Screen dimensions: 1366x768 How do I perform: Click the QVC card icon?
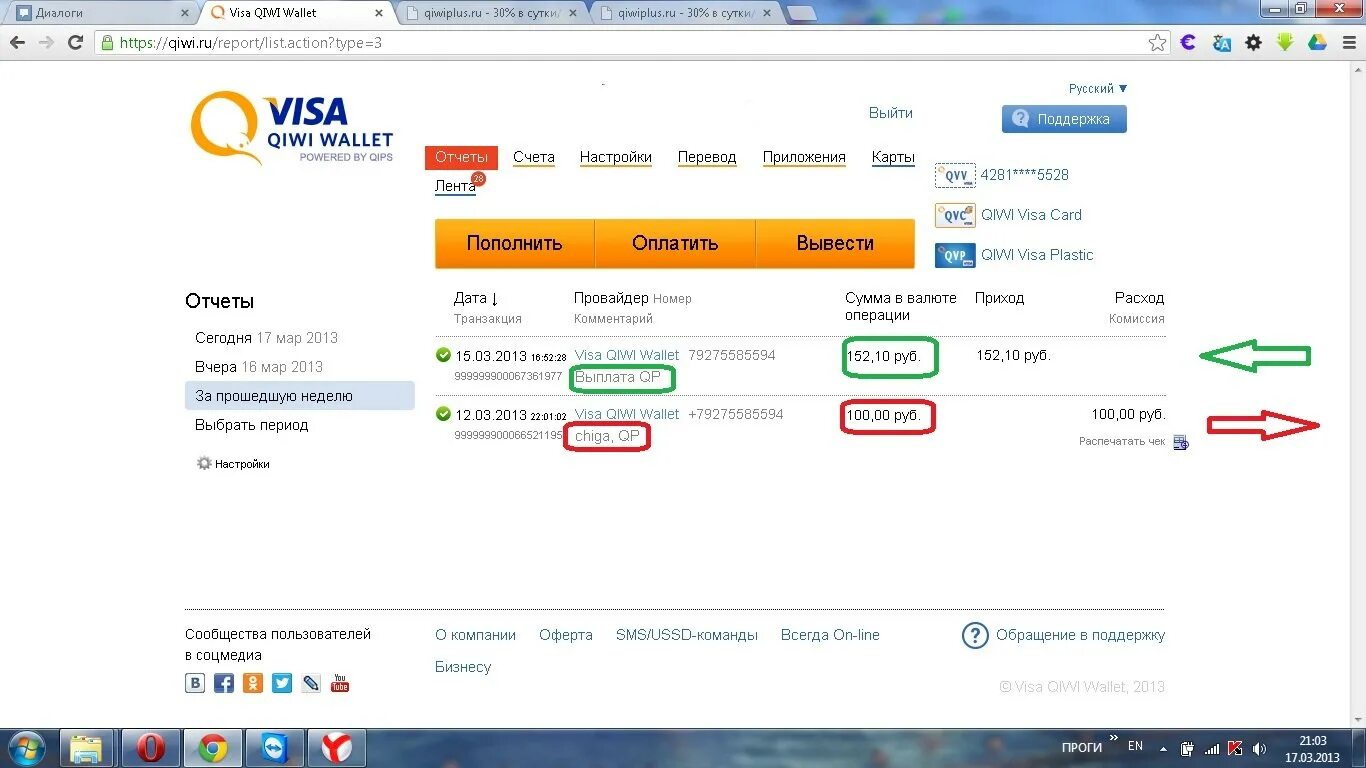tap(955, 215)
